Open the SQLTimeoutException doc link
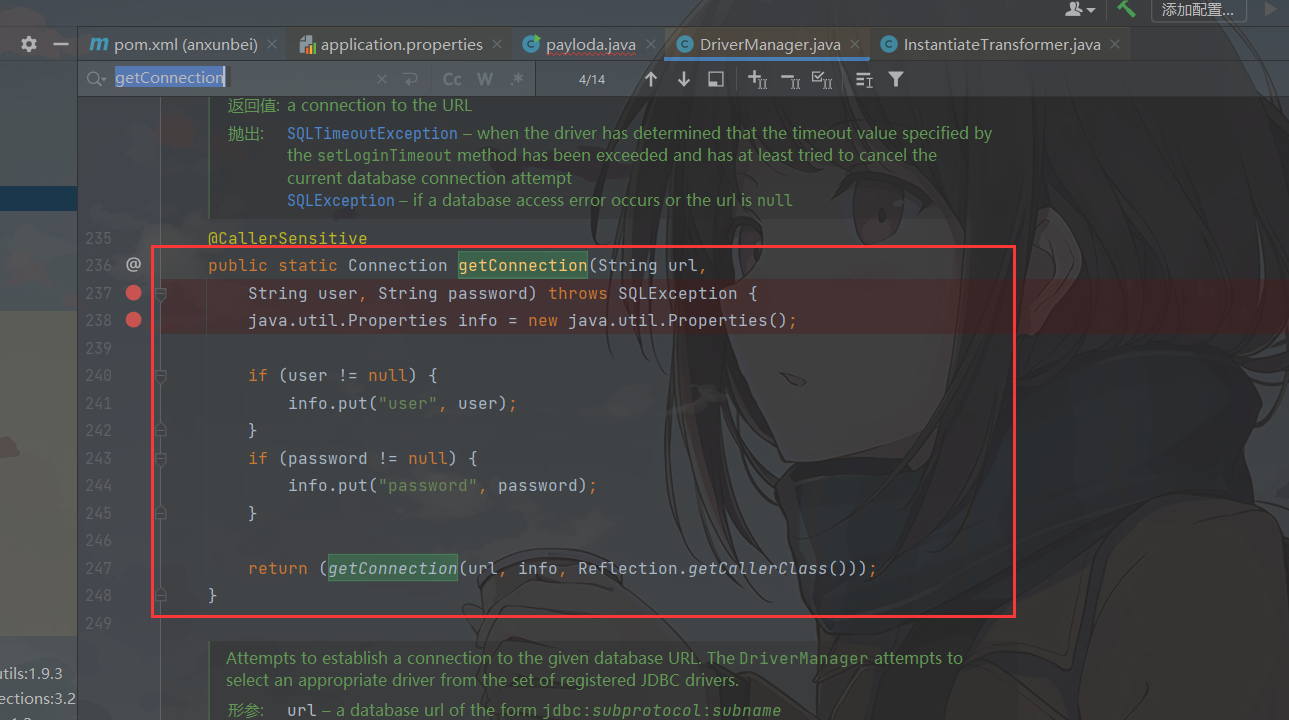Image resolution: width=1289 pixels, height=720 pixels. [372, 133]
